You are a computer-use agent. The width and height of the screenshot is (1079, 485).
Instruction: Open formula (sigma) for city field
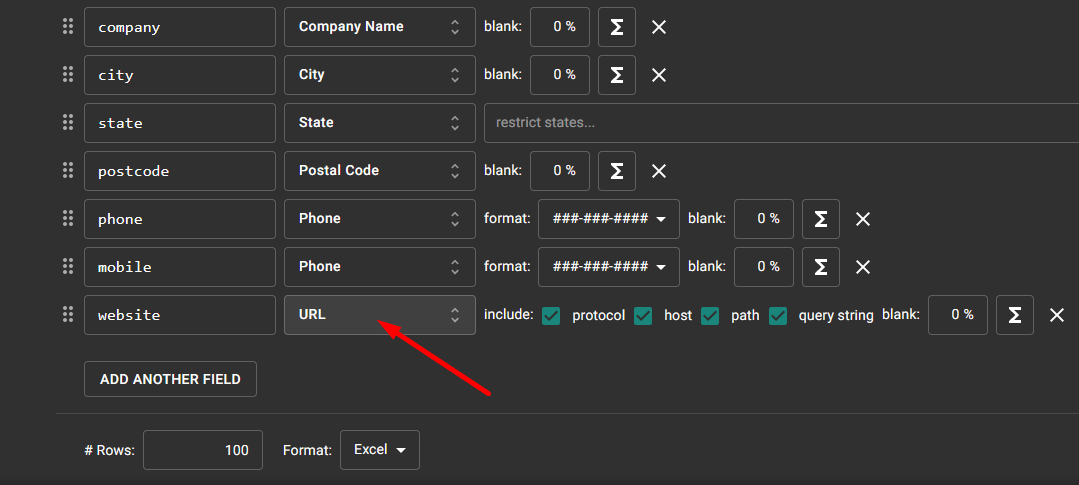617,74
